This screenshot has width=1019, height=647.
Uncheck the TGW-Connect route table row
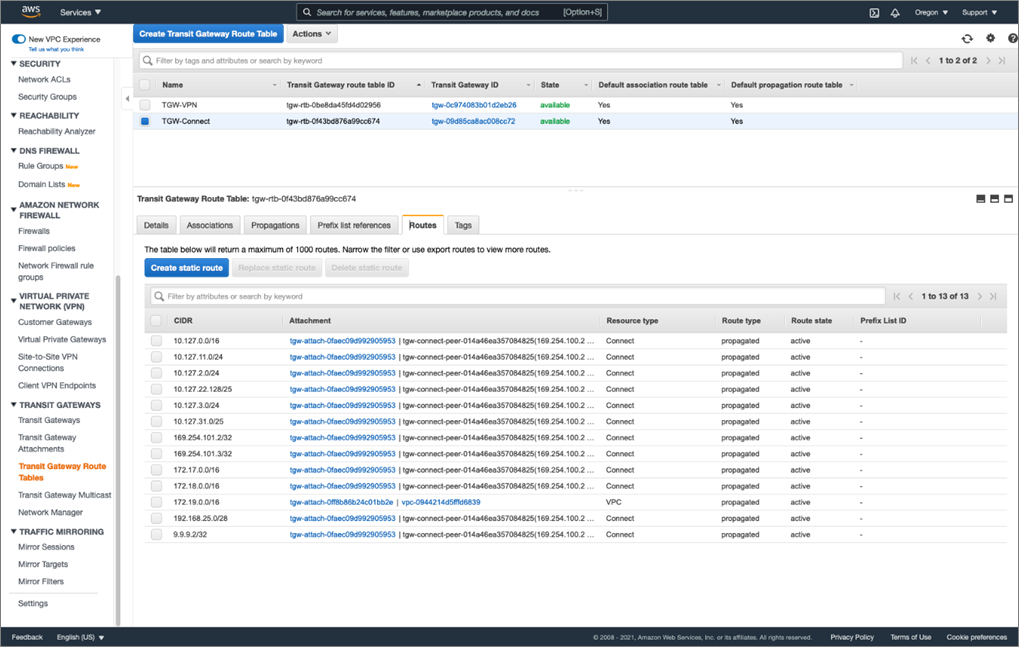pos(144,121)
